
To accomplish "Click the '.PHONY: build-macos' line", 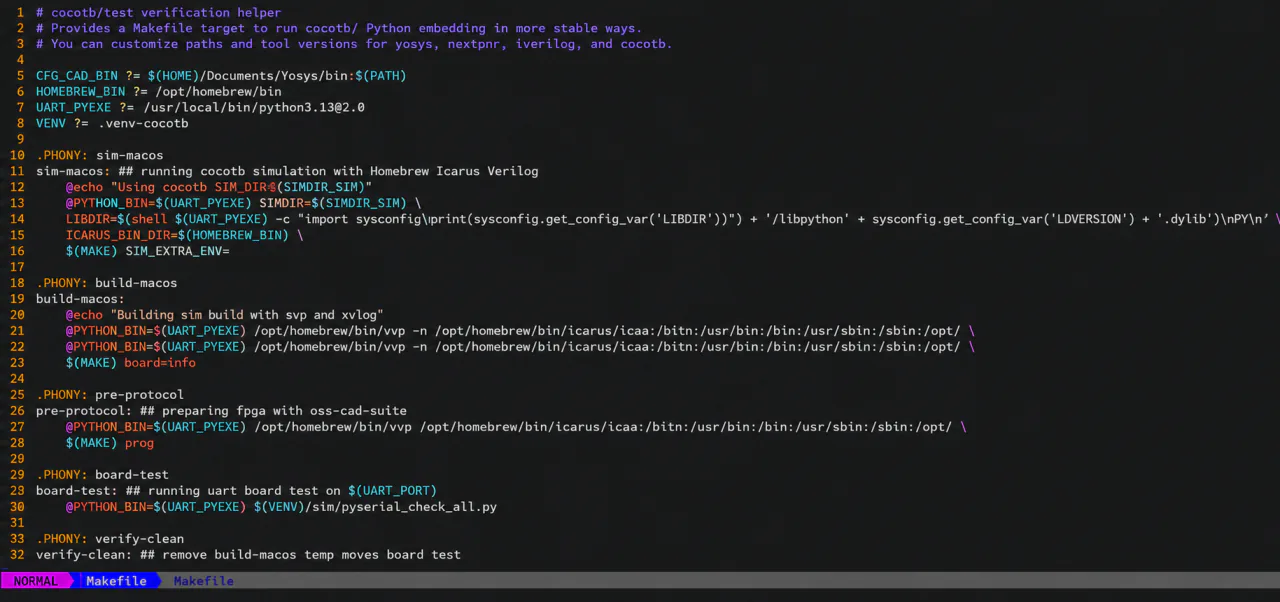I will click(107, 284).
